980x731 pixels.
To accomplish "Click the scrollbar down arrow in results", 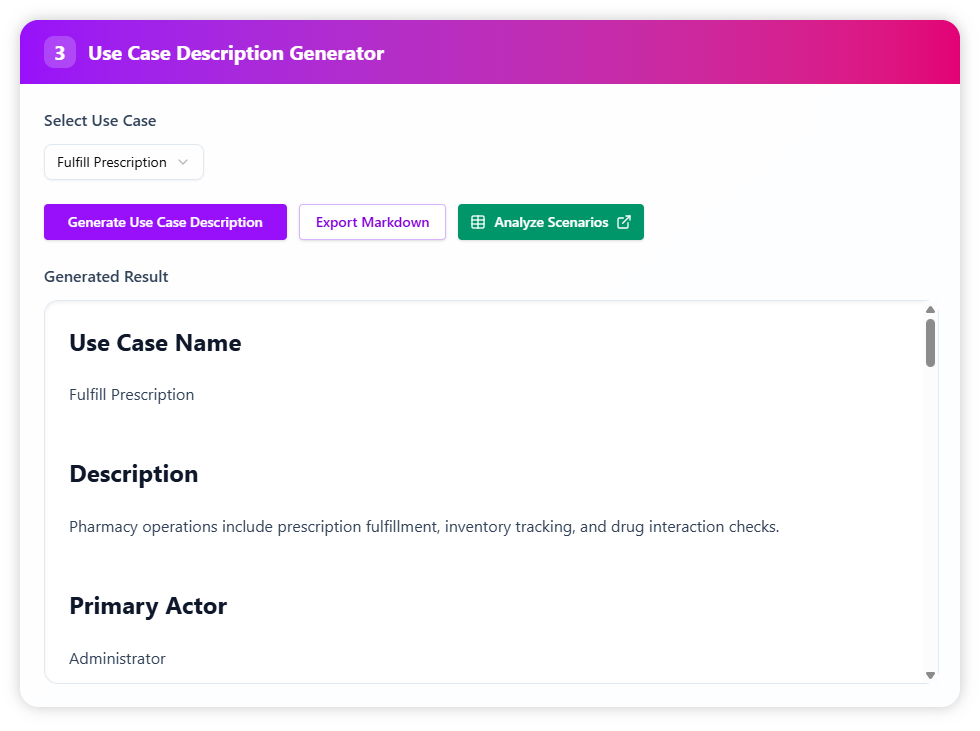I will [930, 675].
